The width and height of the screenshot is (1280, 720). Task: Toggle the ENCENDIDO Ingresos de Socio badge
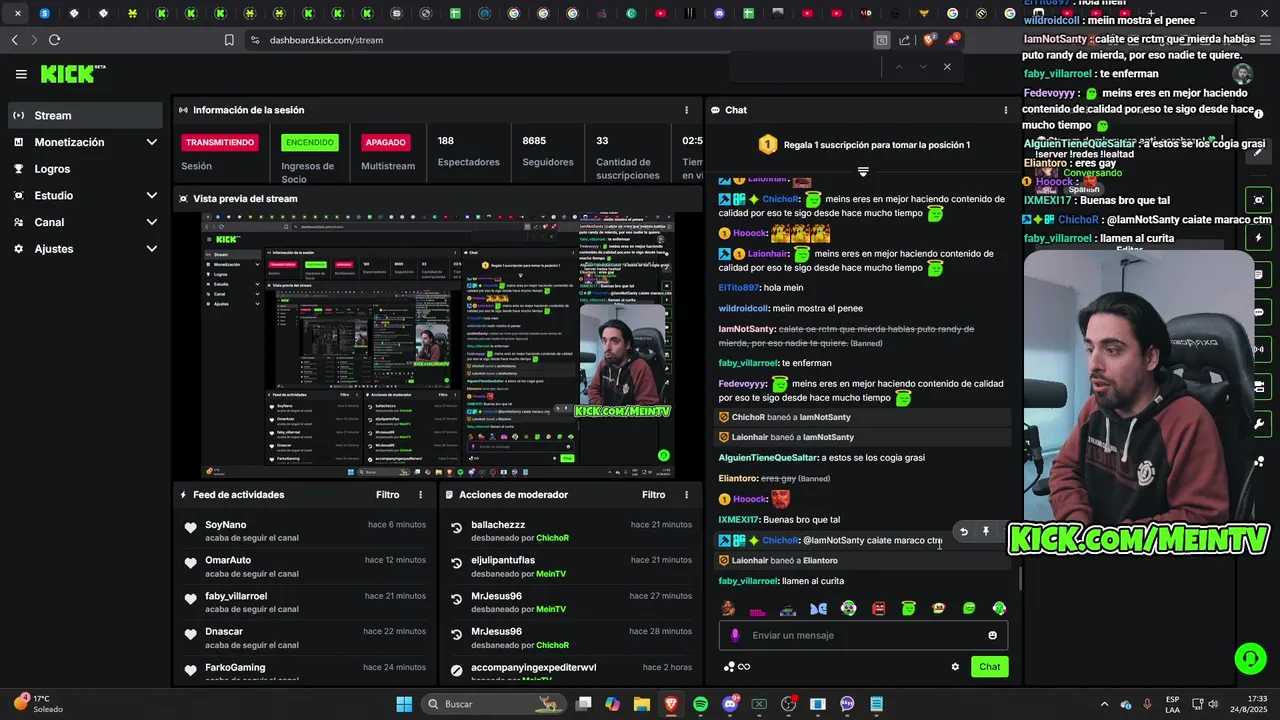310,142
